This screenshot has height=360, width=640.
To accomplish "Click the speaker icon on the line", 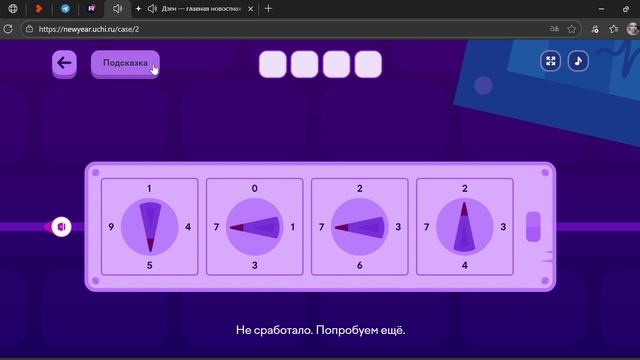I will 62,227.
